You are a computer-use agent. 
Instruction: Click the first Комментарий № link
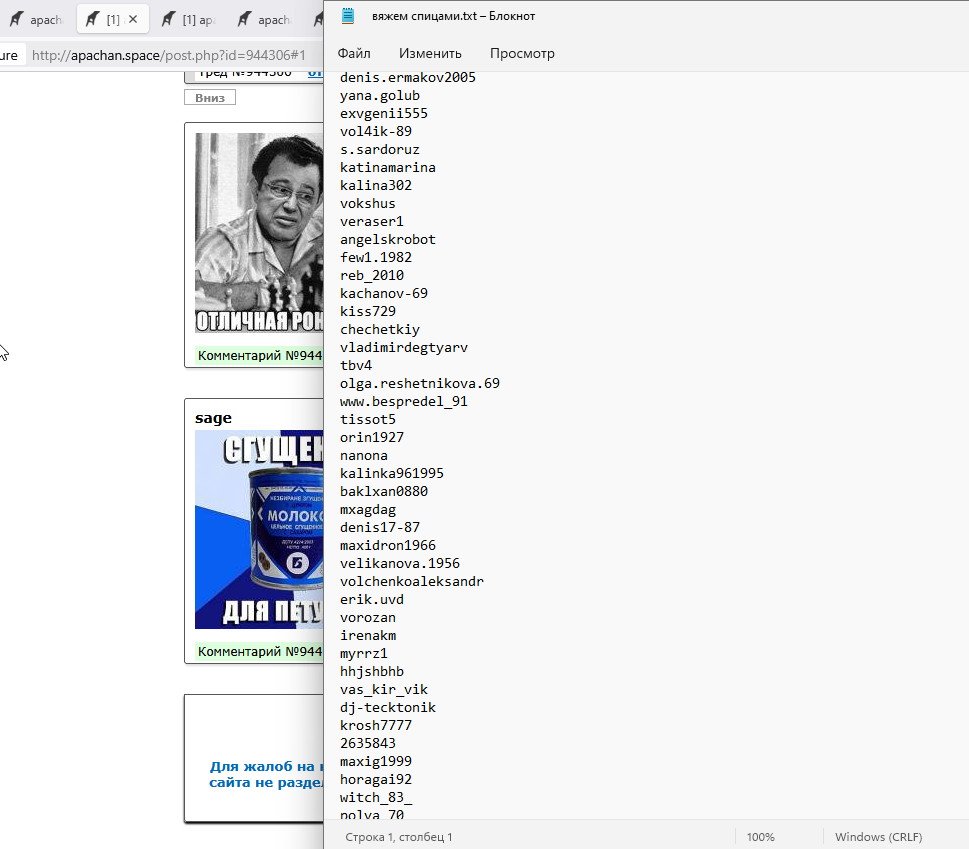(x=259, y=355)
